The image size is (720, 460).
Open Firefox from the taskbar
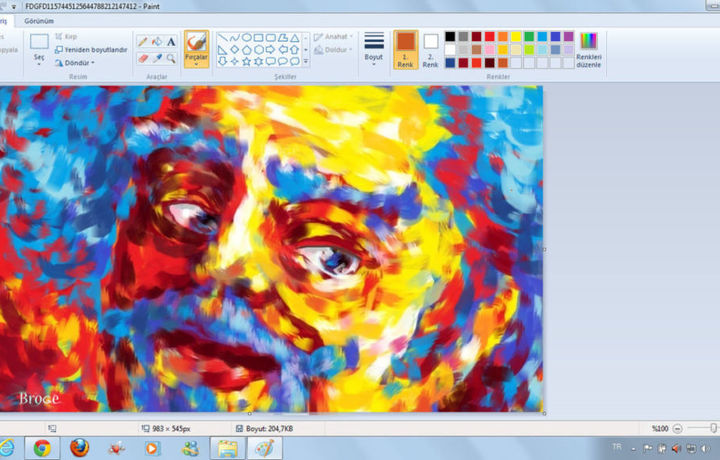(x=79, y=448)
